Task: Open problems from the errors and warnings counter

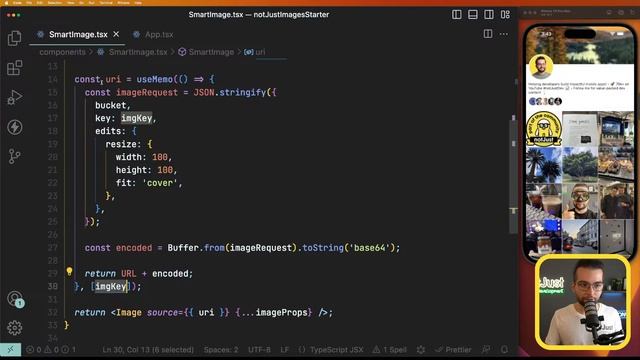Action: tap(51, 350)
